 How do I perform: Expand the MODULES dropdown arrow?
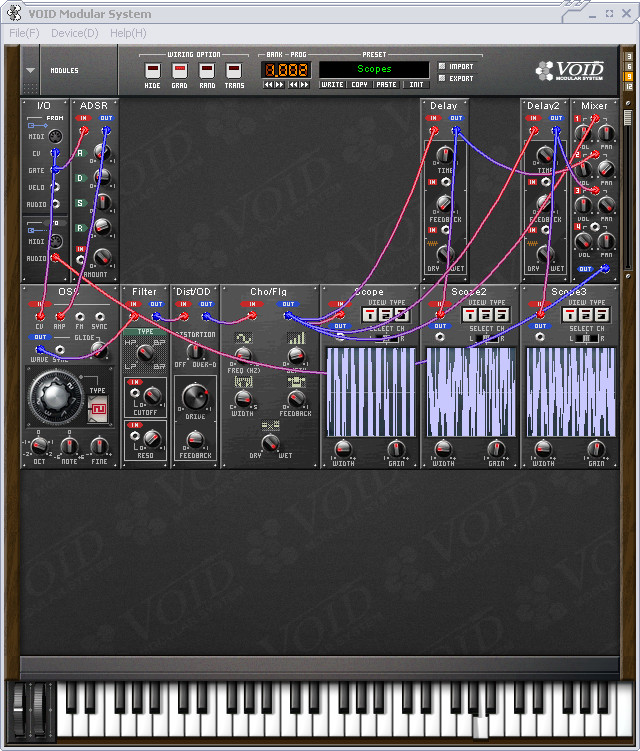coord(30,70)
